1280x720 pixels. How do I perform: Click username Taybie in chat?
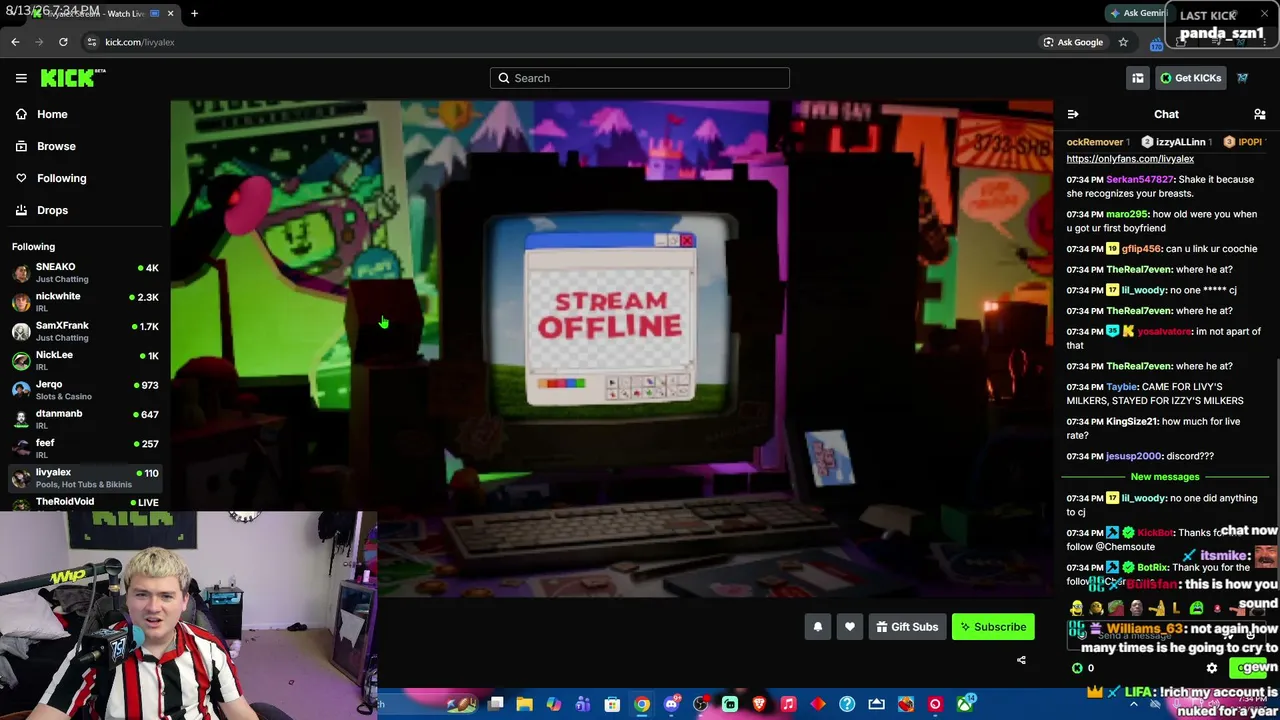coord(1121,387)
